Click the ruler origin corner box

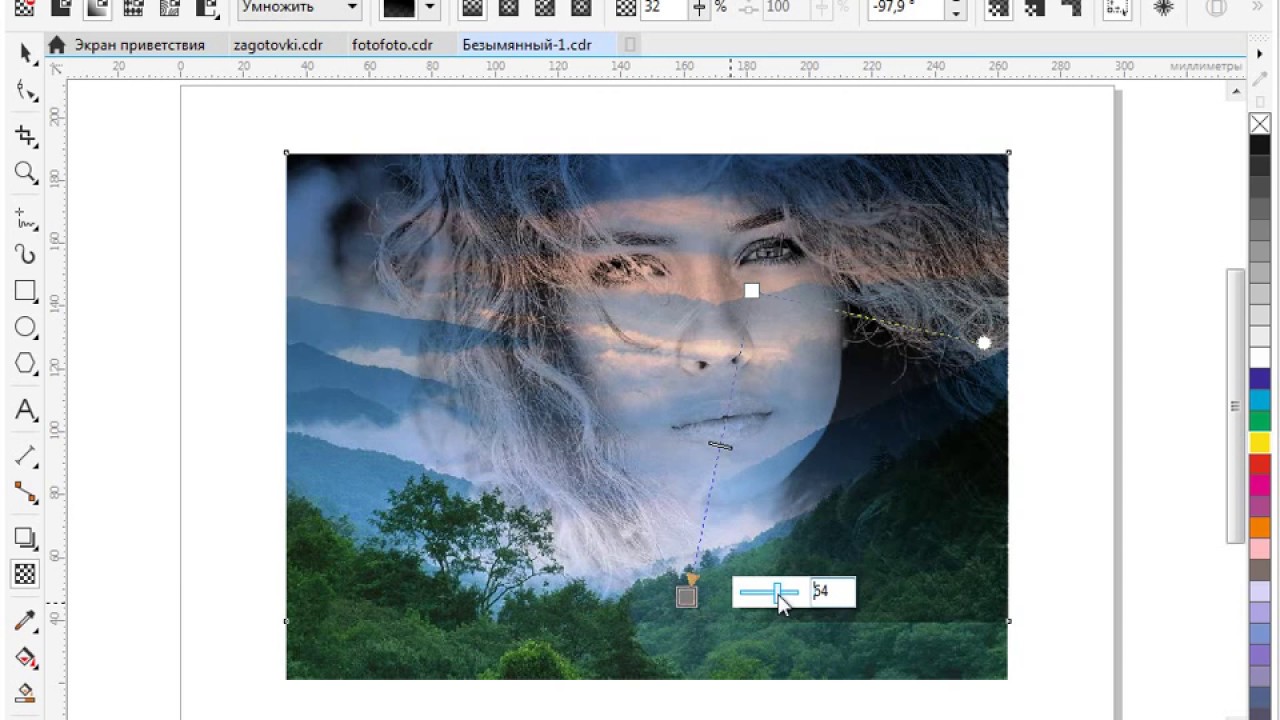(57, 69)
